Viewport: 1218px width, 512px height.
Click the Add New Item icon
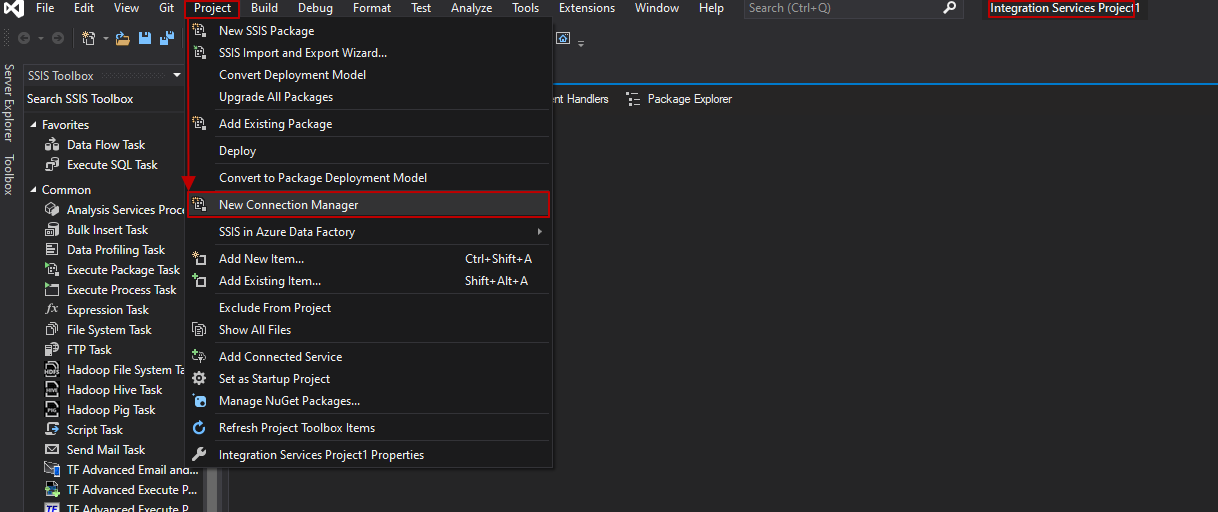198,259
